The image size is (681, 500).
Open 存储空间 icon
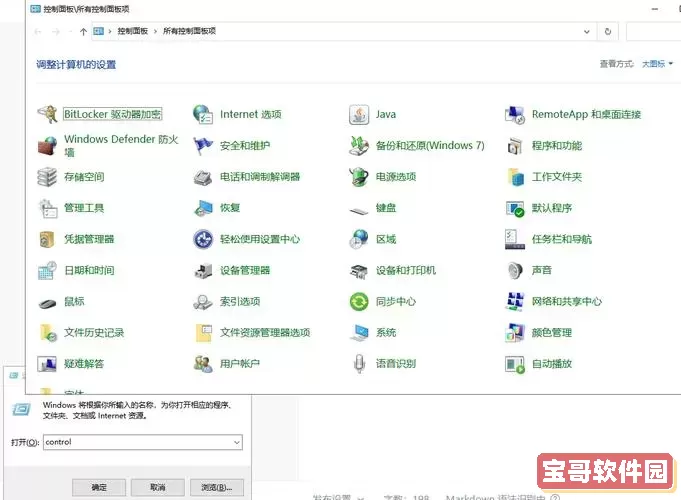[47, 177]
